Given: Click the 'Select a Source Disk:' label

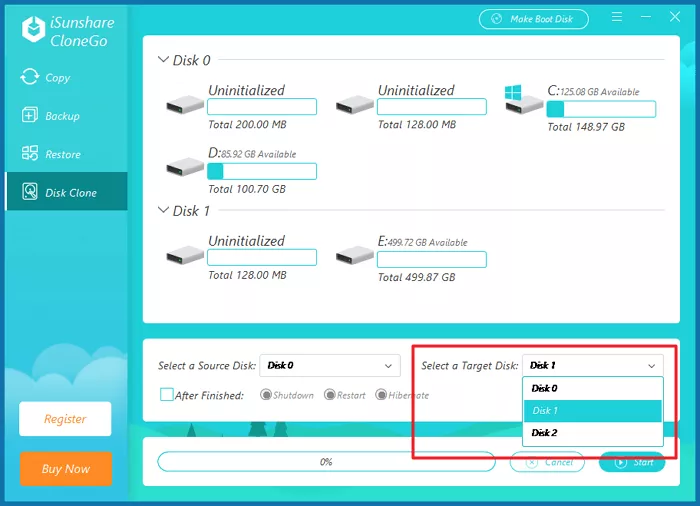Looking at the screenshot, I should tap(207, 366).
